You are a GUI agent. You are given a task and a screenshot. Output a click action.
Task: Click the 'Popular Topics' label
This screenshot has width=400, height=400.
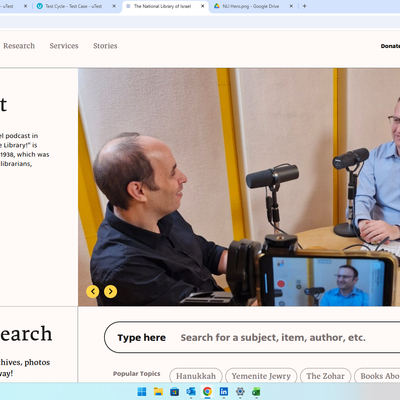tap(137, 374)
